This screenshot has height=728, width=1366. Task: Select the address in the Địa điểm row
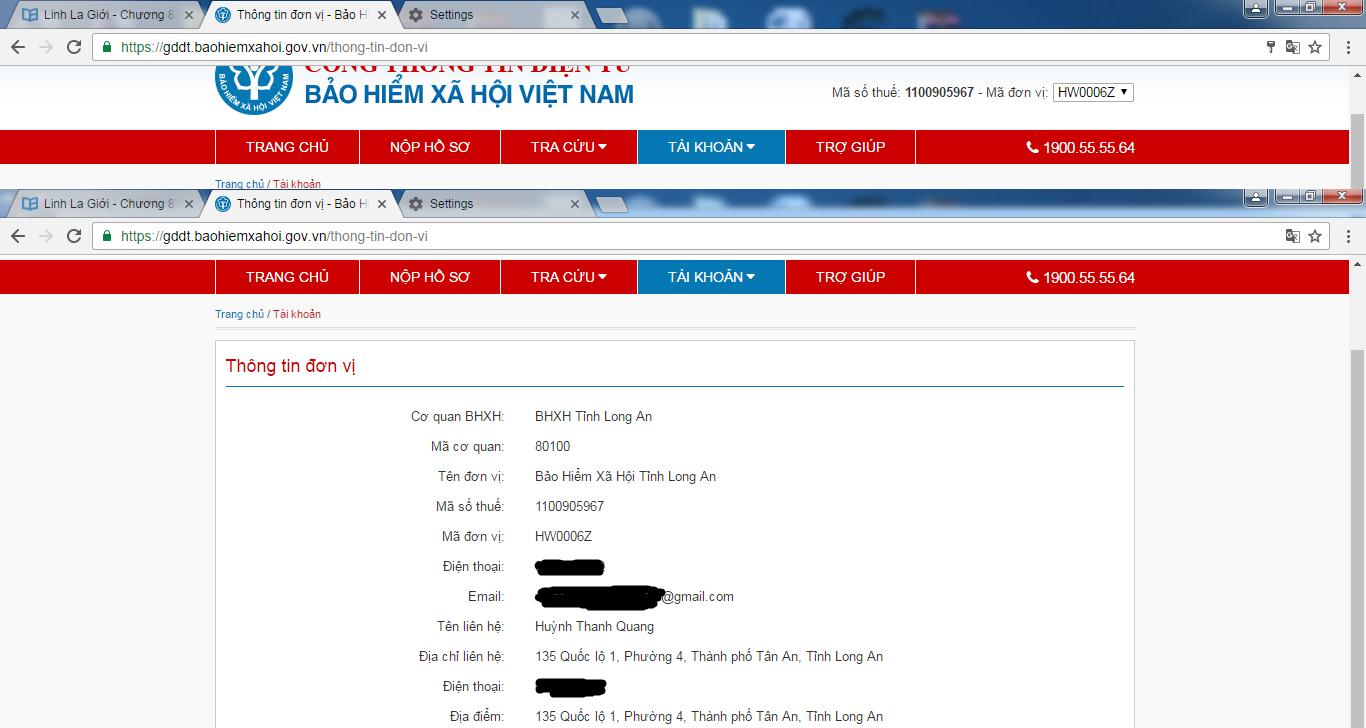coord(709,716)
